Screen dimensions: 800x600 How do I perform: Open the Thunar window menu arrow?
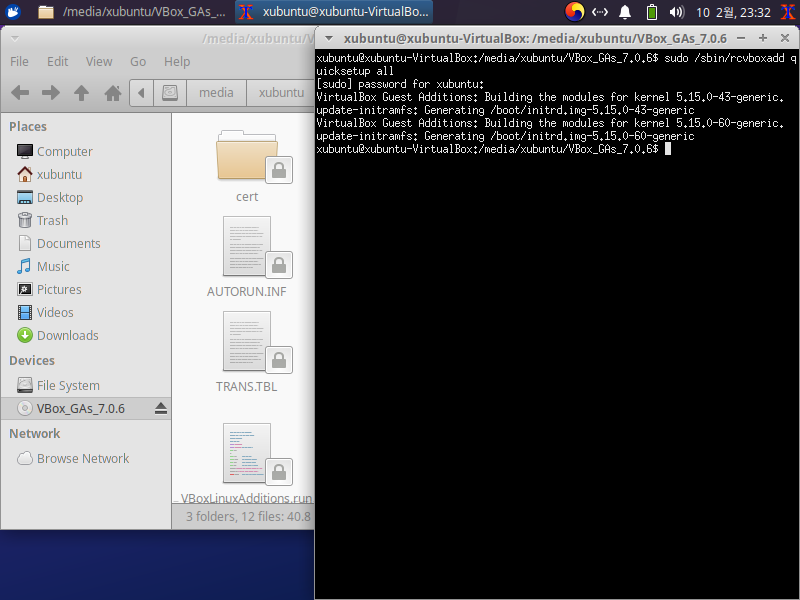pos(15,39)
